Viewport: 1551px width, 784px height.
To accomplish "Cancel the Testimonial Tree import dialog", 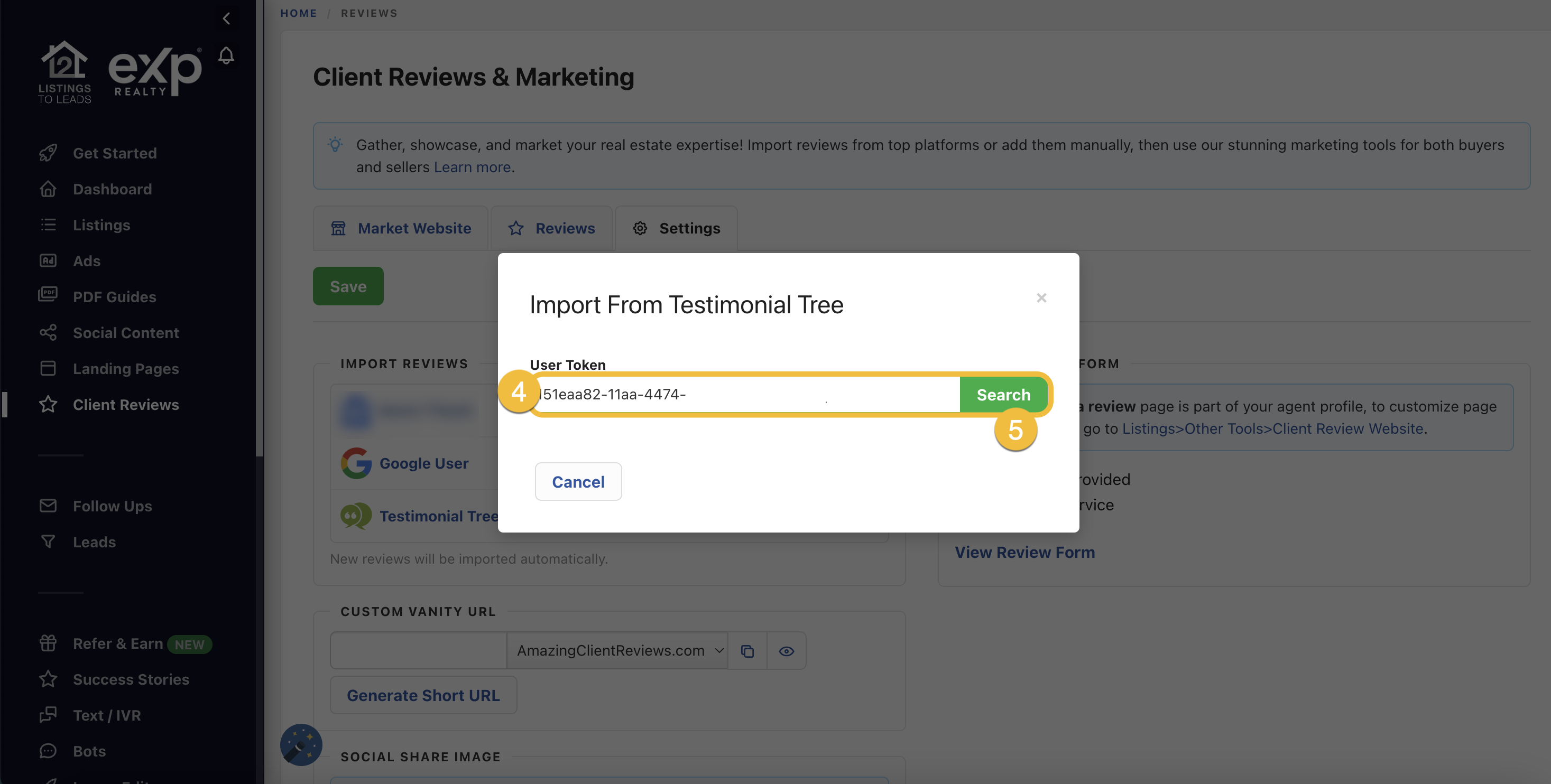I will pos(578,481).
